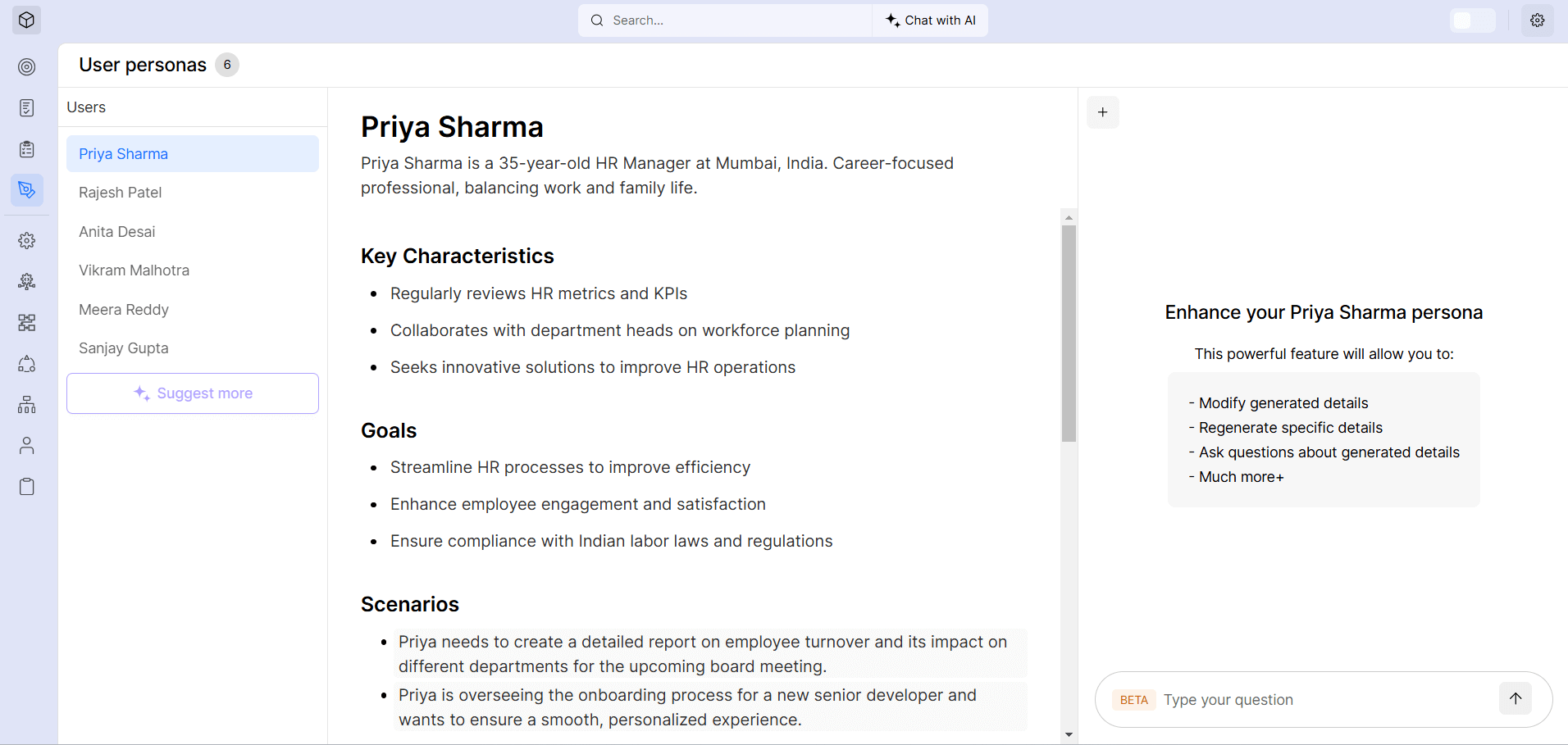Screen dimensions: 1568x745
Task: Toggle the switch in the top bar
Action: click(x=1473, y=20)
